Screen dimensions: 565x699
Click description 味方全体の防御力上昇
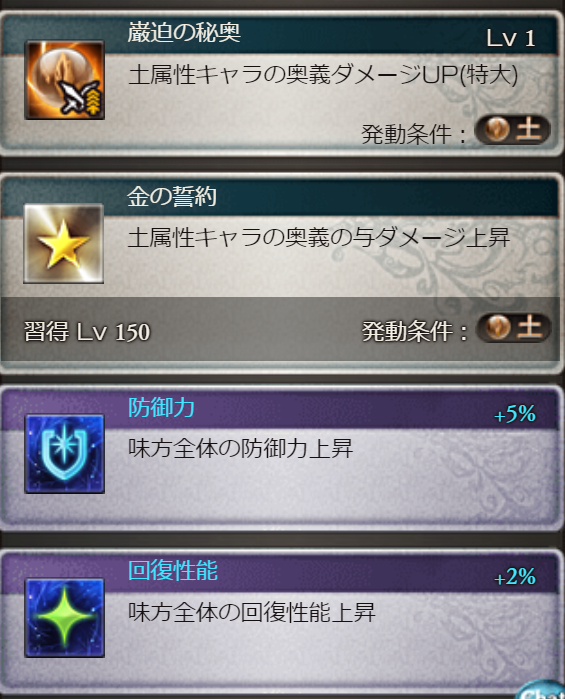[x=241, y=448]
